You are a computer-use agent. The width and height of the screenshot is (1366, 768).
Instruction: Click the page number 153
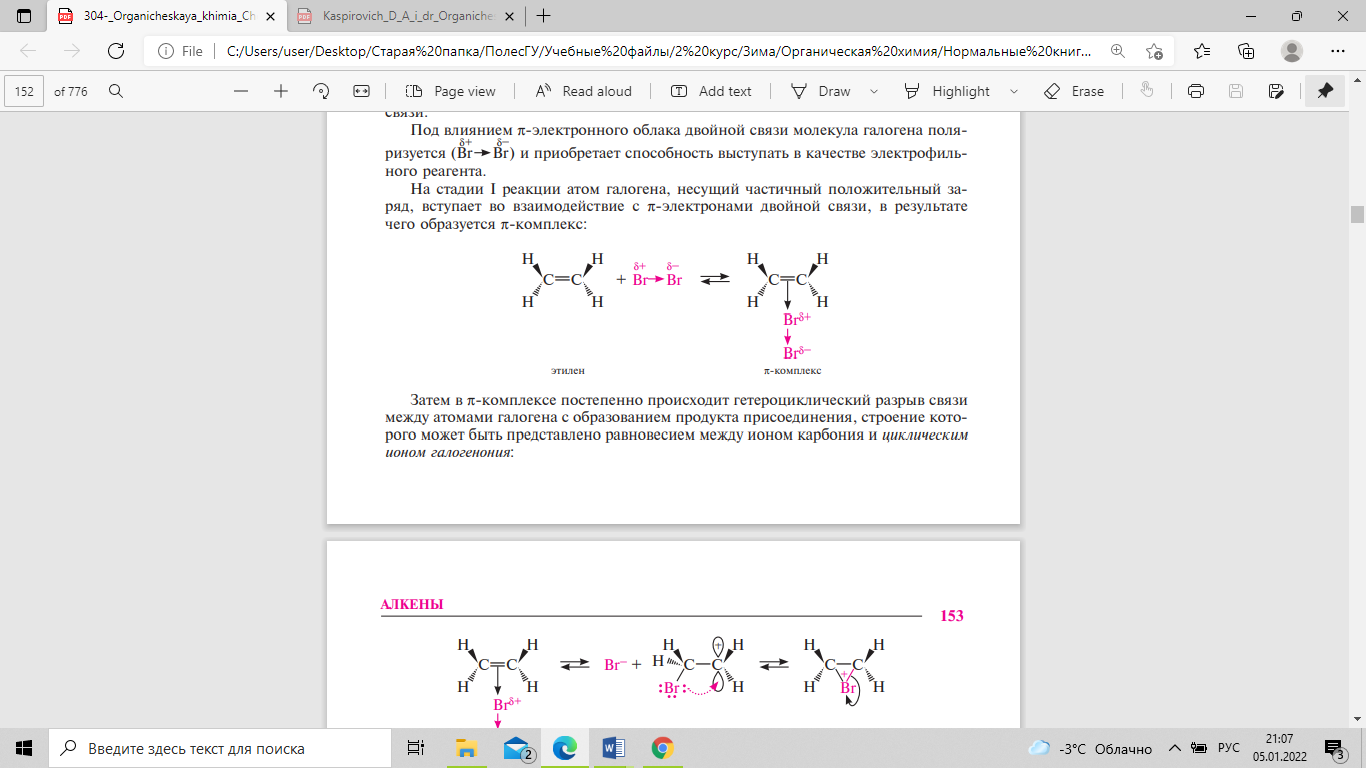(952, 616)
